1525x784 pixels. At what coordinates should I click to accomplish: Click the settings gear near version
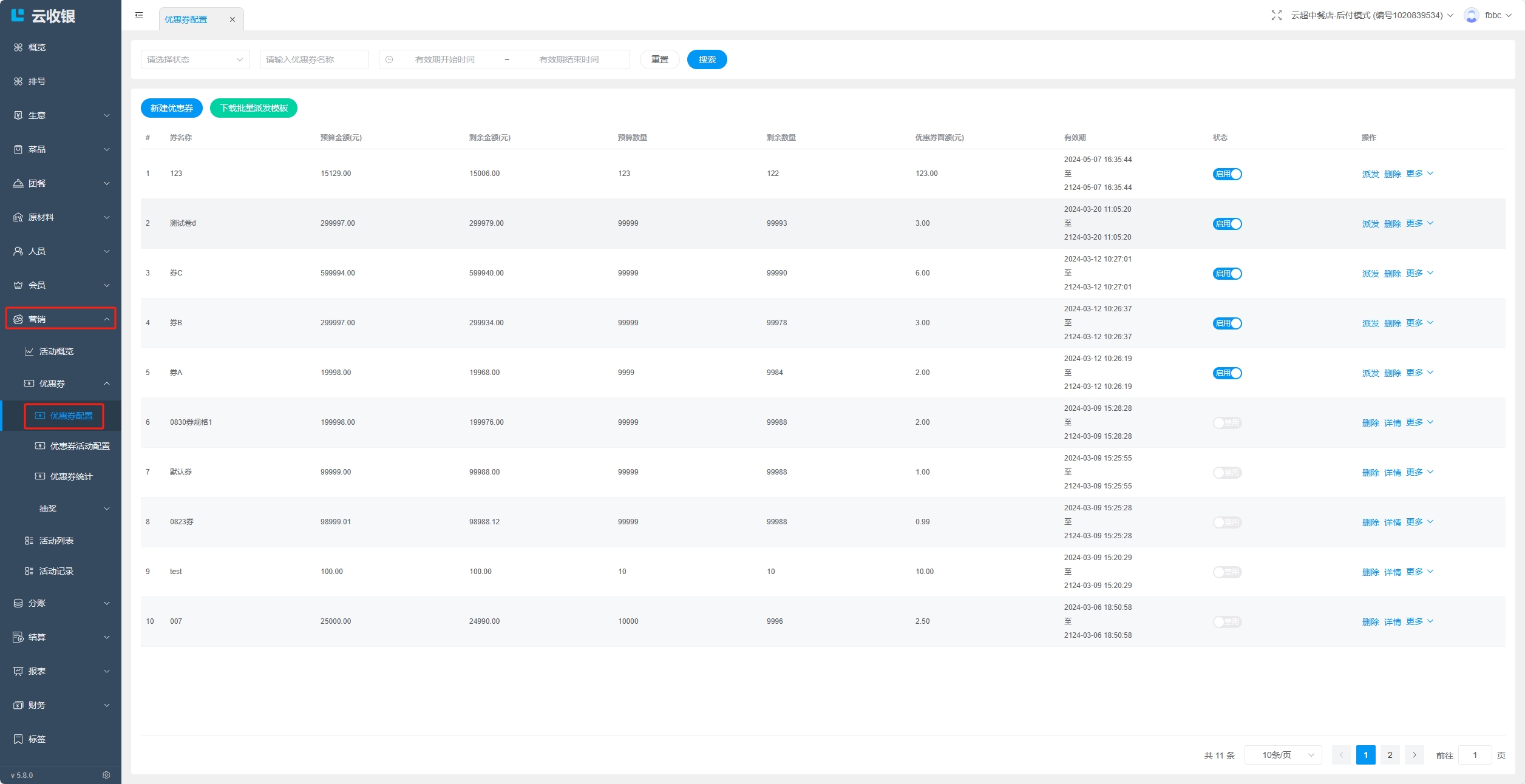(x=106, y=775)
